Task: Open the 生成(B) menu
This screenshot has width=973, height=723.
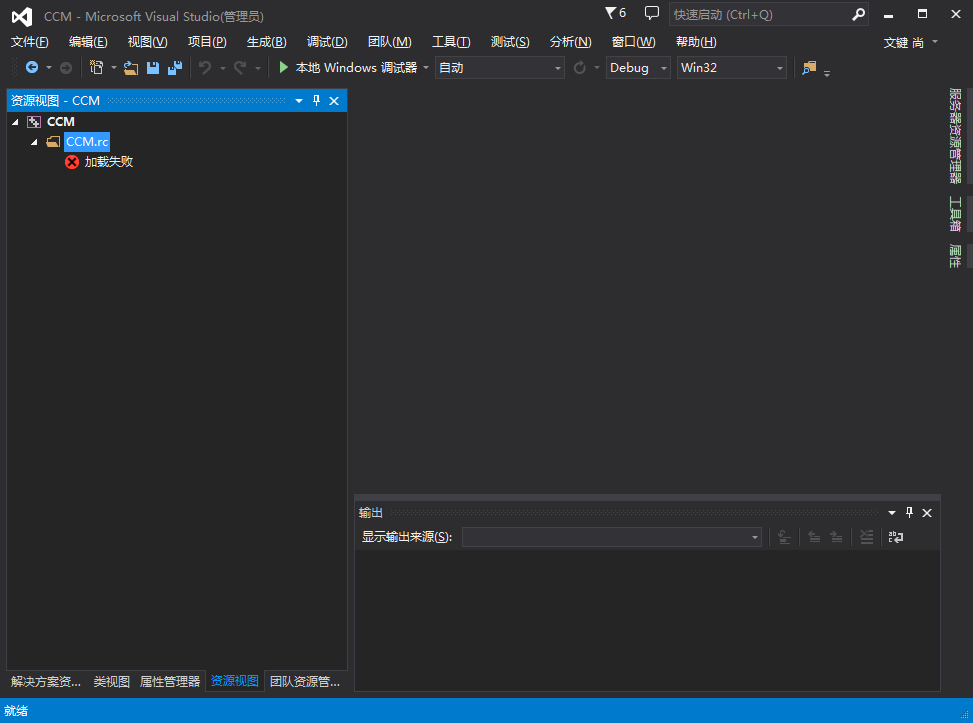Action: (267, 42)
